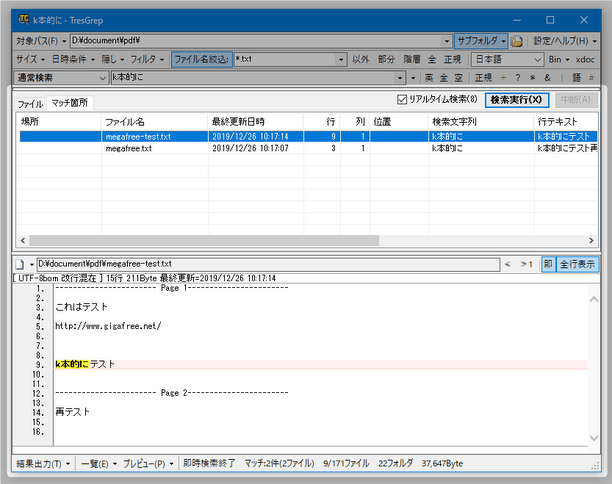Click マッチ:2件(2ファイル) status text
This screenshot has width=612, height=484.
coord(279,464)
